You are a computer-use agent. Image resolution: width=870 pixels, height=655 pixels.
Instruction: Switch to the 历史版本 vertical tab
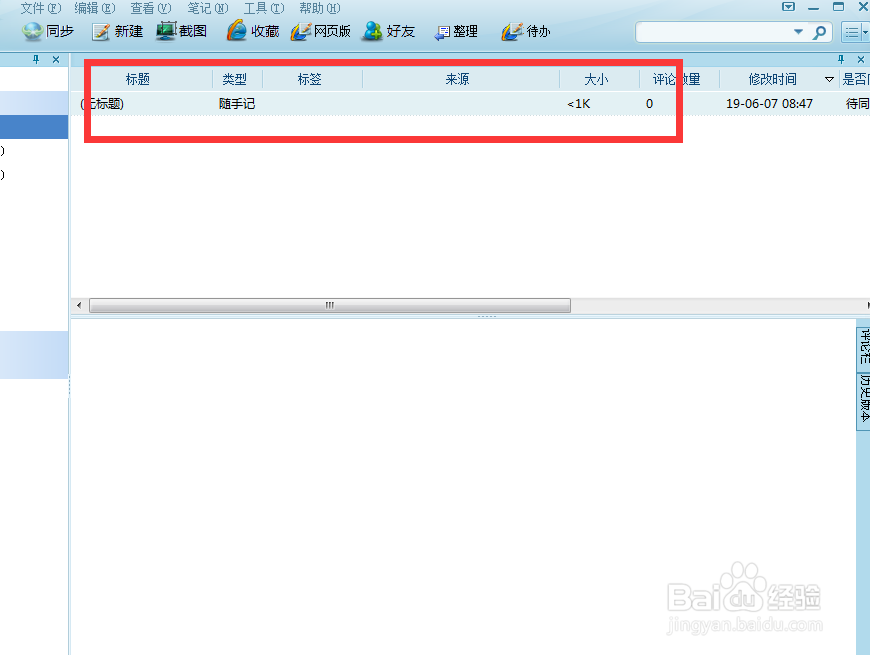pos(862,392)
